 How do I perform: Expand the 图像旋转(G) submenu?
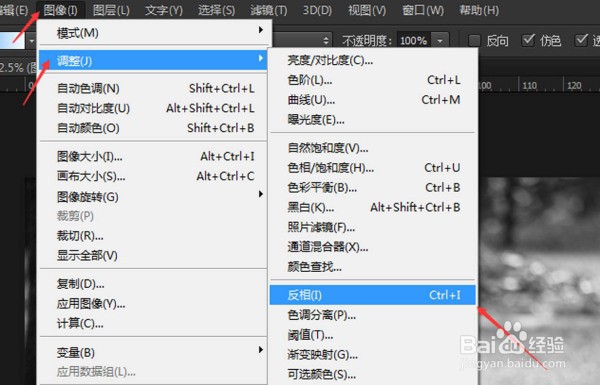tap(153, 197)
